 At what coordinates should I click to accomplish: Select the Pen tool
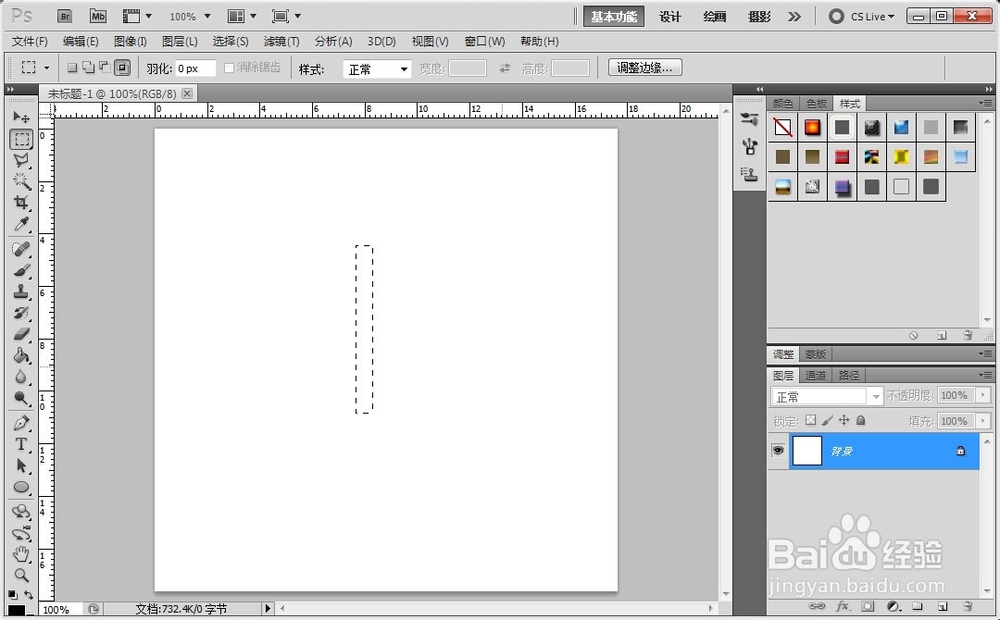coord(21,423)
